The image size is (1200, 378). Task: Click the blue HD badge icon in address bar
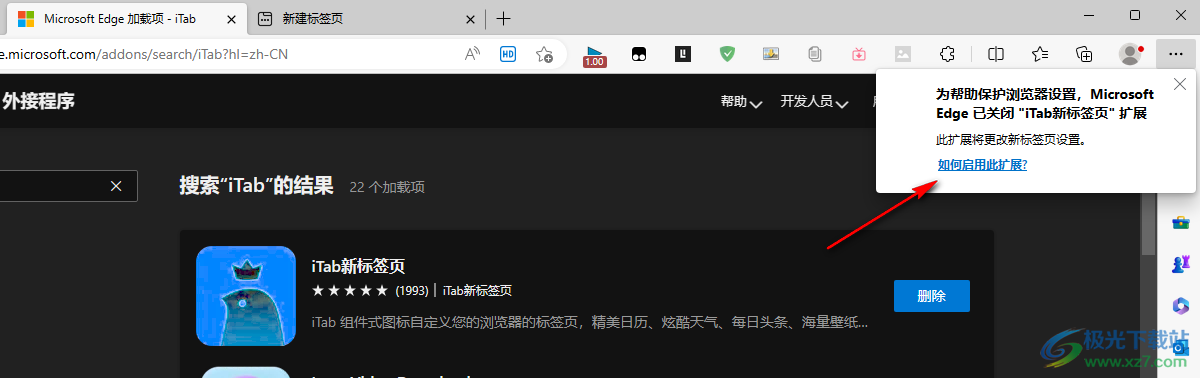508,54
